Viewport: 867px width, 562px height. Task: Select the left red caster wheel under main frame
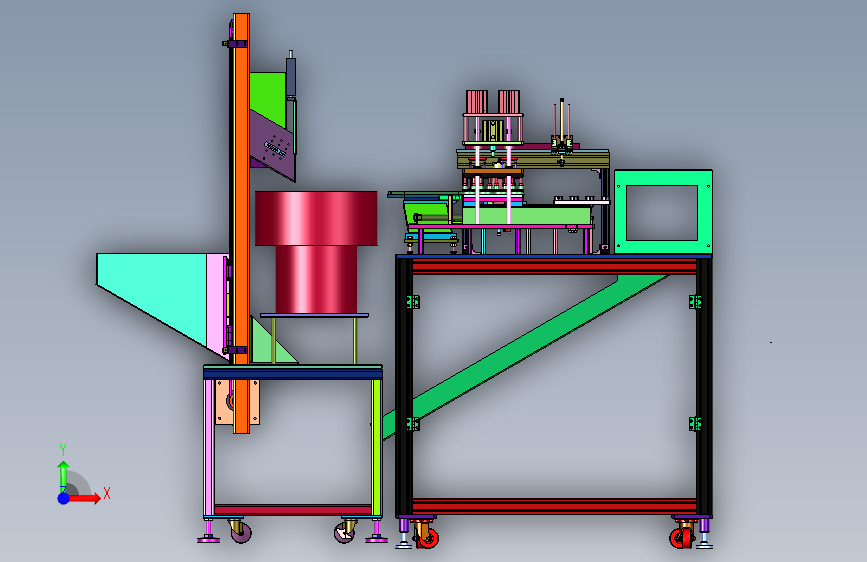click(x=427, y=538)
